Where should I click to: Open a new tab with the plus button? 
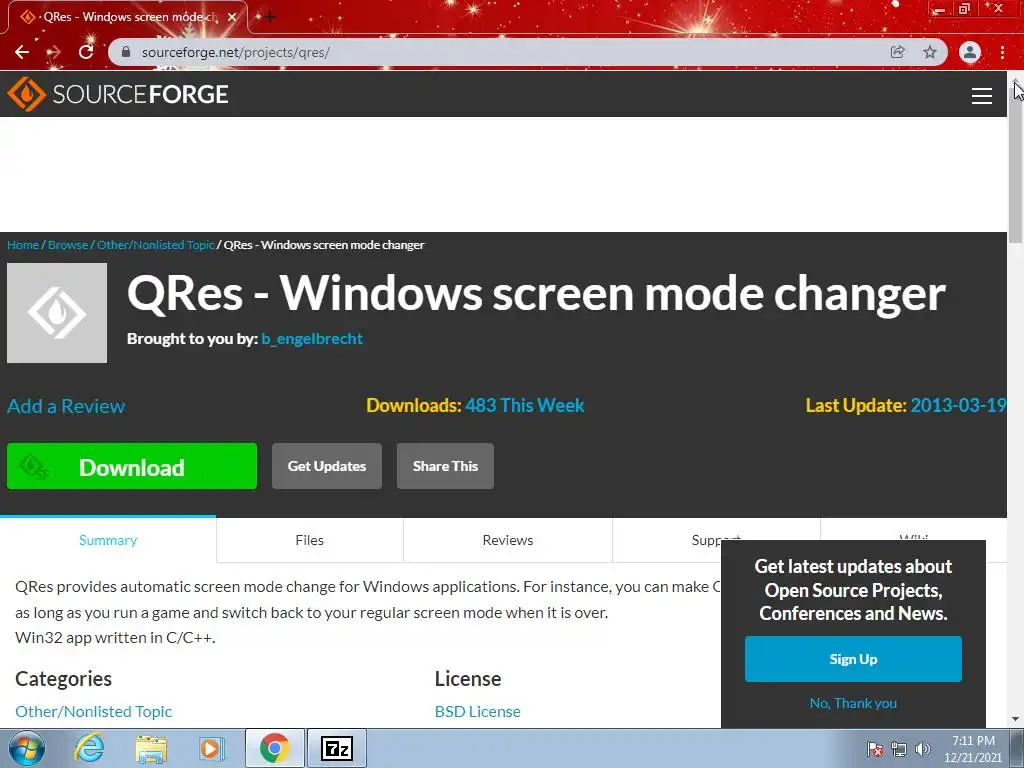pyautogui.click(x=270, y=17)
